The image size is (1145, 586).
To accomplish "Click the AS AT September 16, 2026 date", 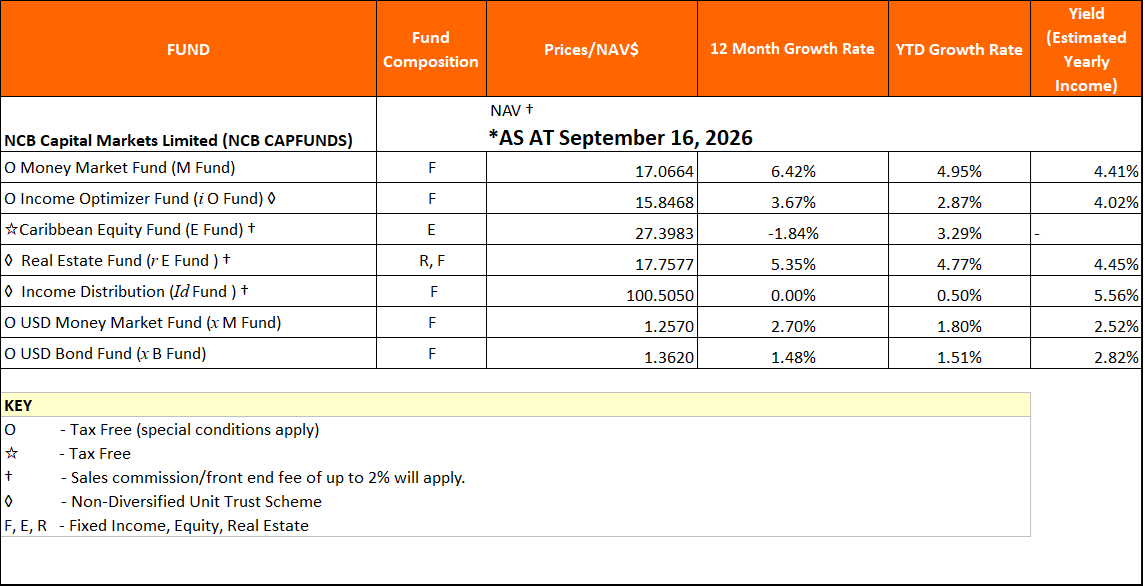I will pyautogui.click(x=621, y=137).
